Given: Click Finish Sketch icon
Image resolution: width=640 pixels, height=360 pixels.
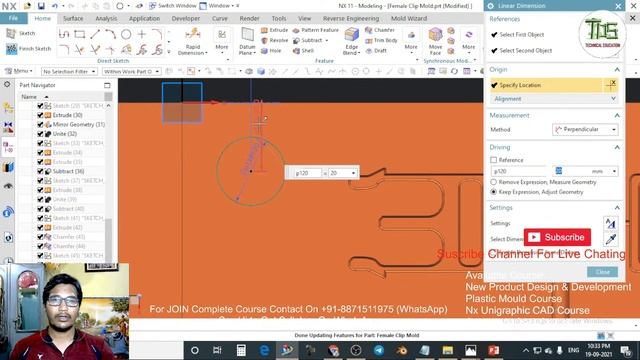Looking at the screenshot, I should click(x=11, y=49).
